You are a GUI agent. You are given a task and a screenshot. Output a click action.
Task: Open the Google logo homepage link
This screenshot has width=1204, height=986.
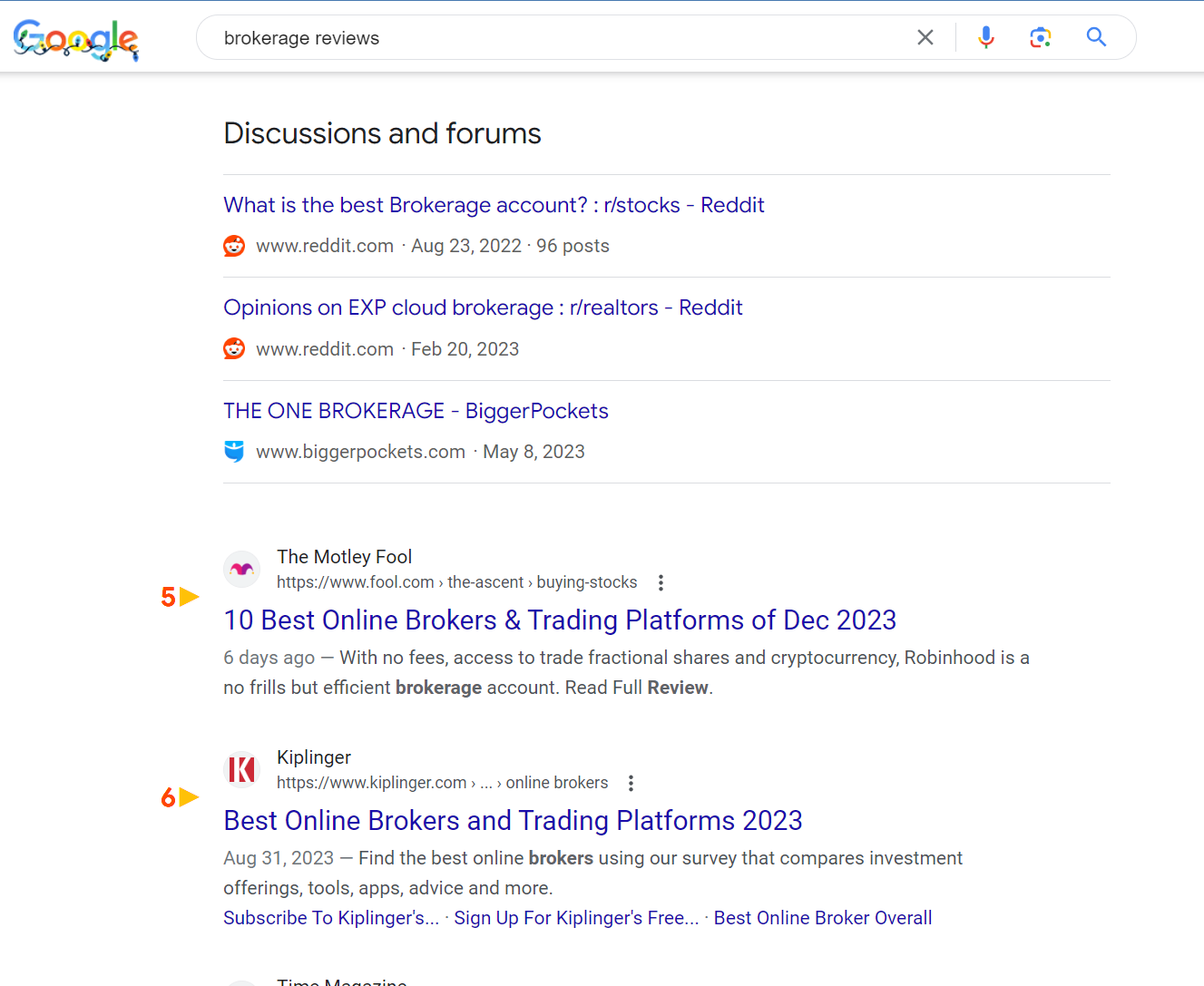click(76, 39)
